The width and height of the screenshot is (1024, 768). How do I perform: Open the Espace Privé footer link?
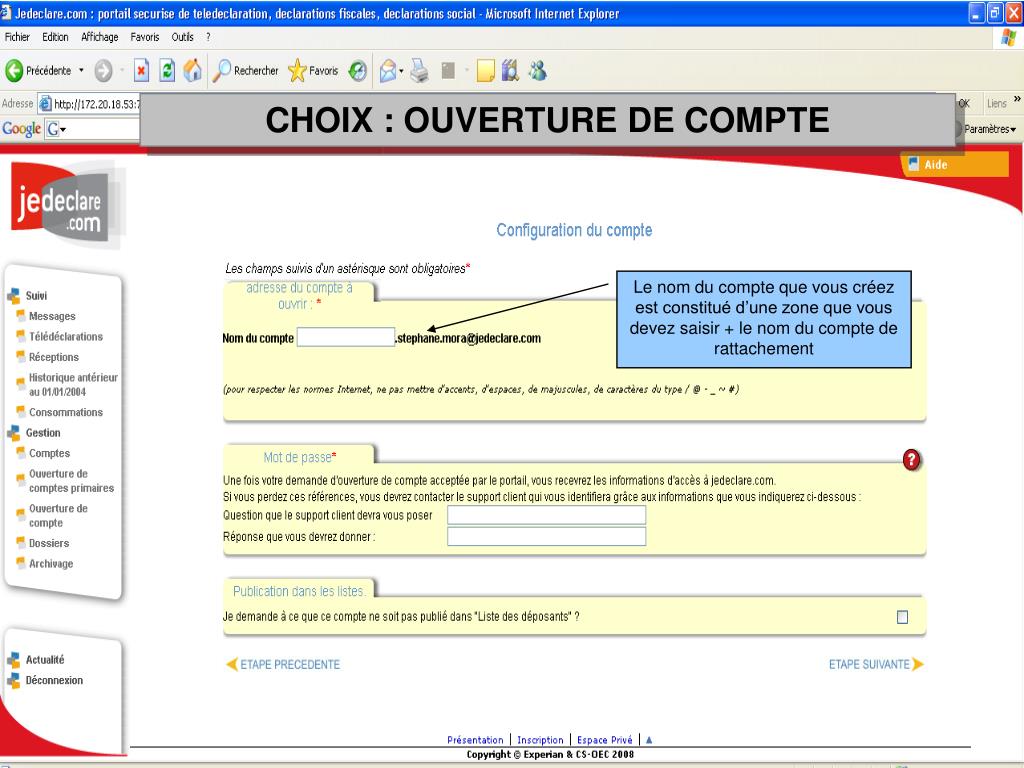coord(605,740)
